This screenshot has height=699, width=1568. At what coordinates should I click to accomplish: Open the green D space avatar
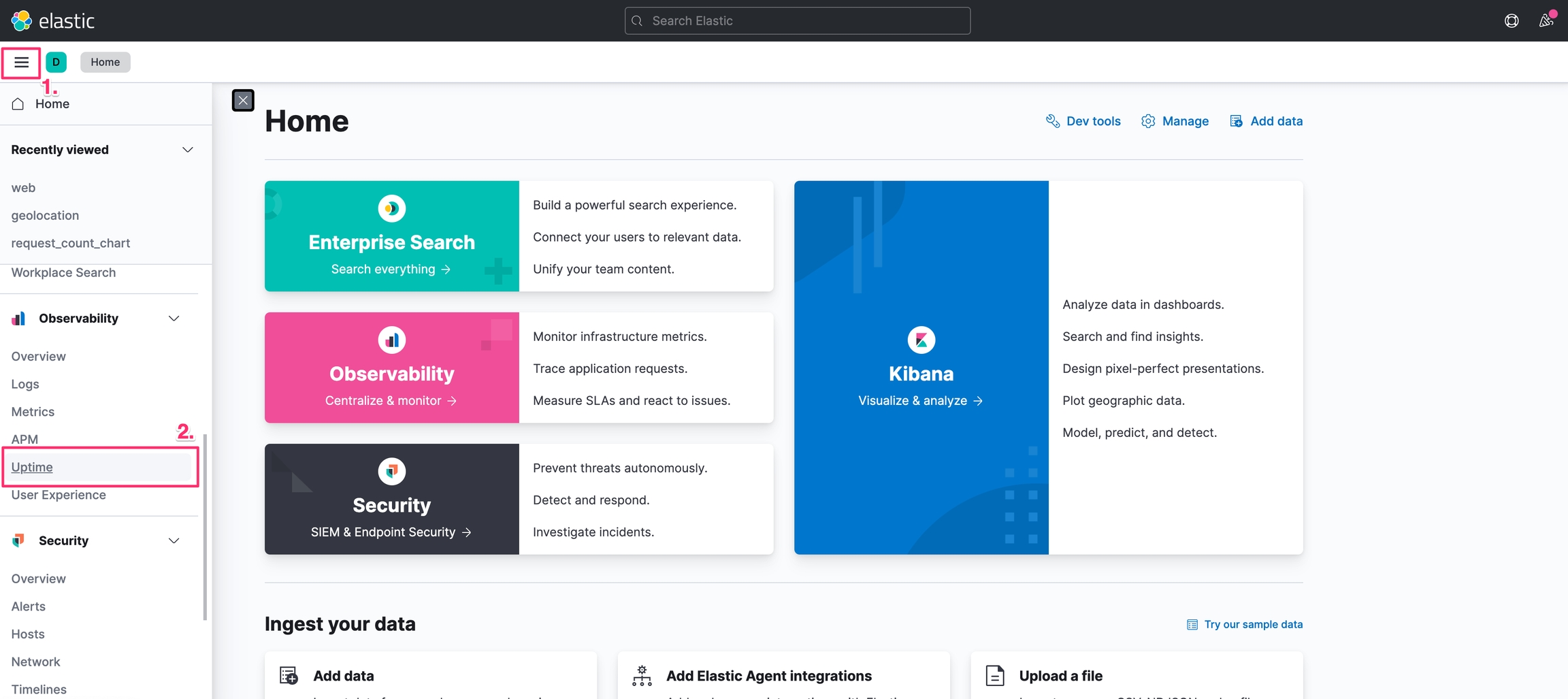pyautogui.click(x=56, y=62)
